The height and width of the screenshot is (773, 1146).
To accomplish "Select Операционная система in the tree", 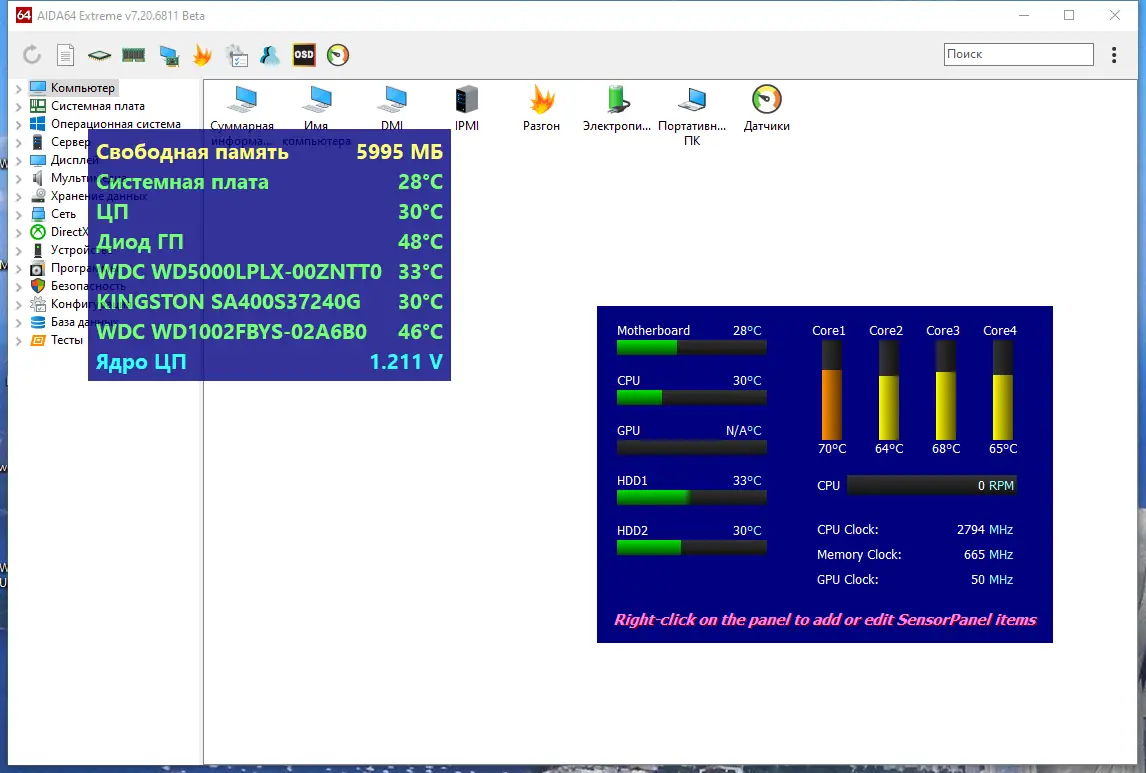I will [x=115, y=124].
